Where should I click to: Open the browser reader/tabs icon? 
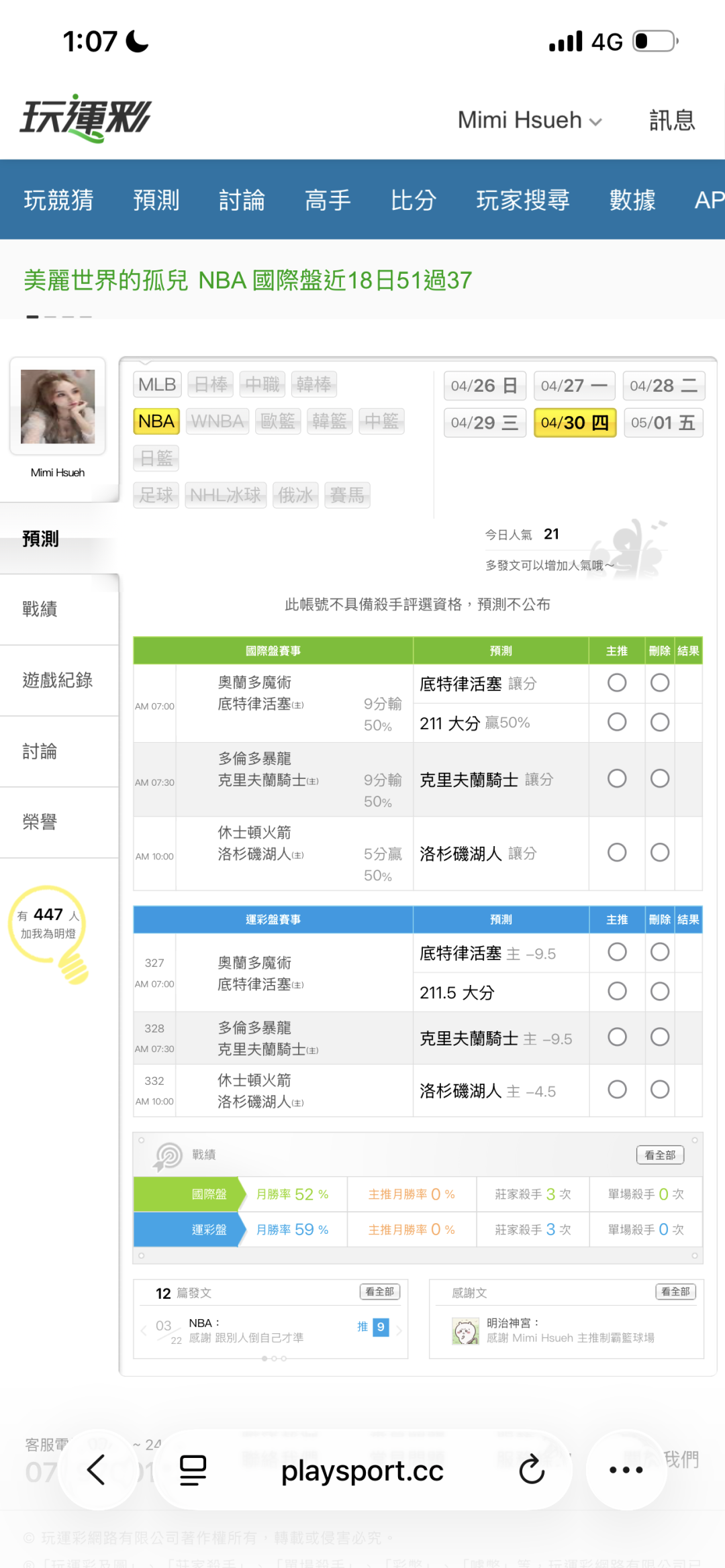(193, 1470)
